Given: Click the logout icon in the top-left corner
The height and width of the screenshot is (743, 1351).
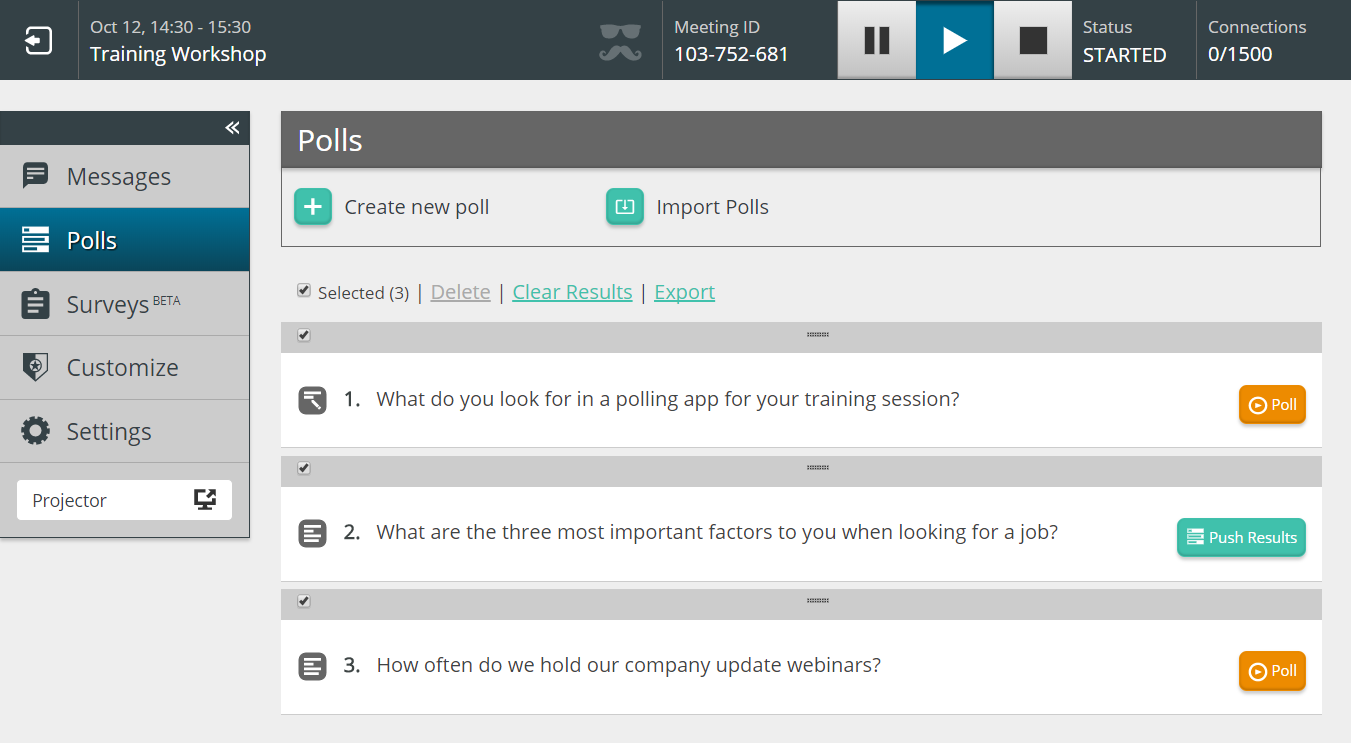Looking at the screenshot, I should point(37,40).
